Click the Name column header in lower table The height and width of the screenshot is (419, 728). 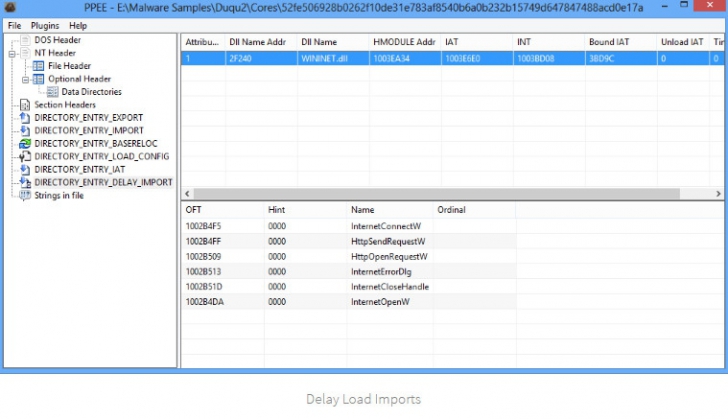click(x=390, y=210)
